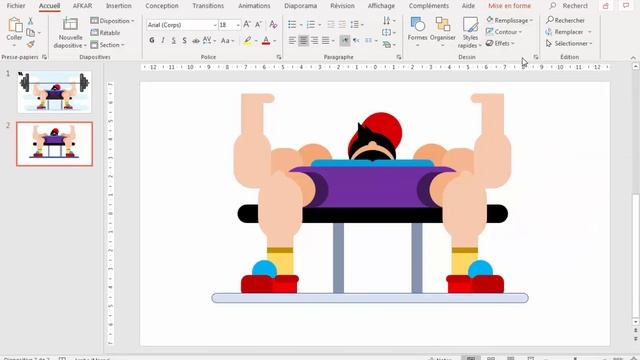
Task: Insert a new slide with Nouvelle diapositive icon
Action: coord(70,24)
